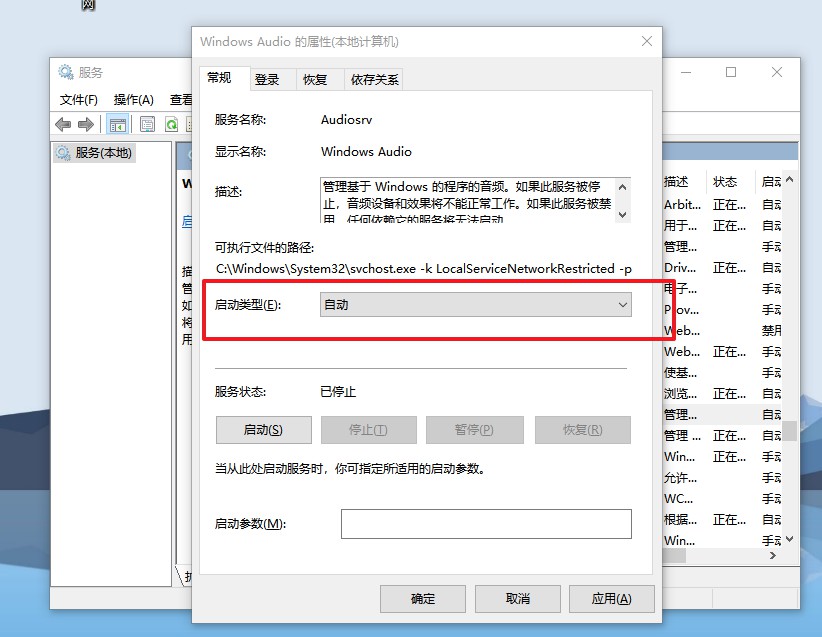Select the 使基... service row
This screenshot has height=637, width=822.
pos(722,372)
